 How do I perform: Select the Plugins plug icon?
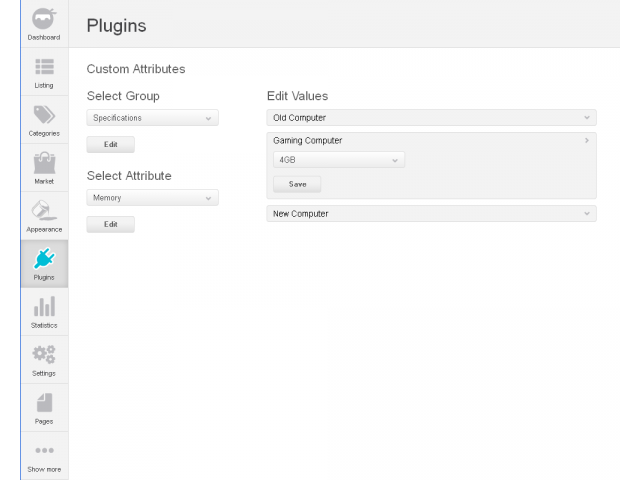point(45,262)
